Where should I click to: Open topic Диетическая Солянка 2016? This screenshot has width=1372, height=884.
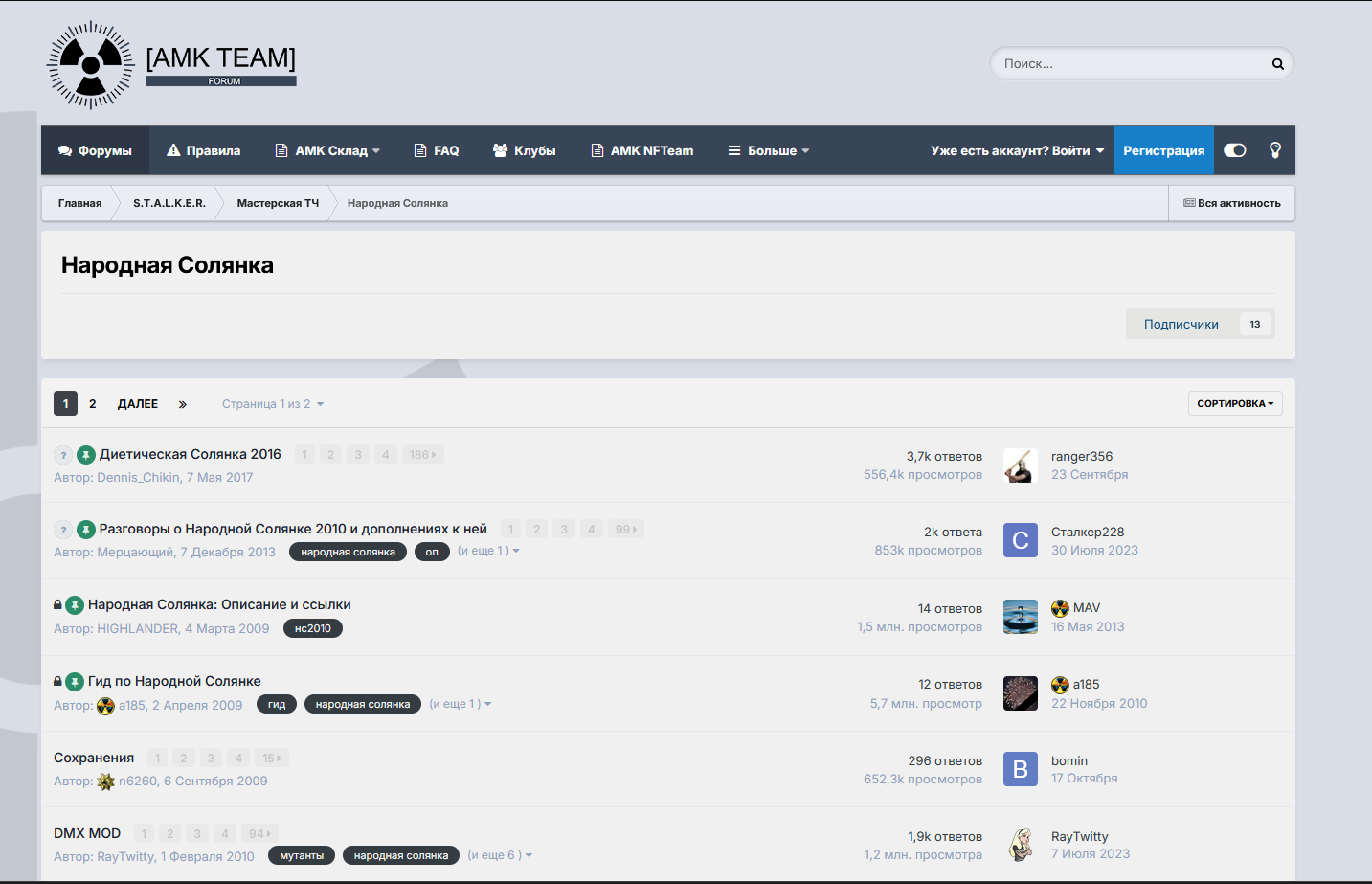click(x=191, y=454)
